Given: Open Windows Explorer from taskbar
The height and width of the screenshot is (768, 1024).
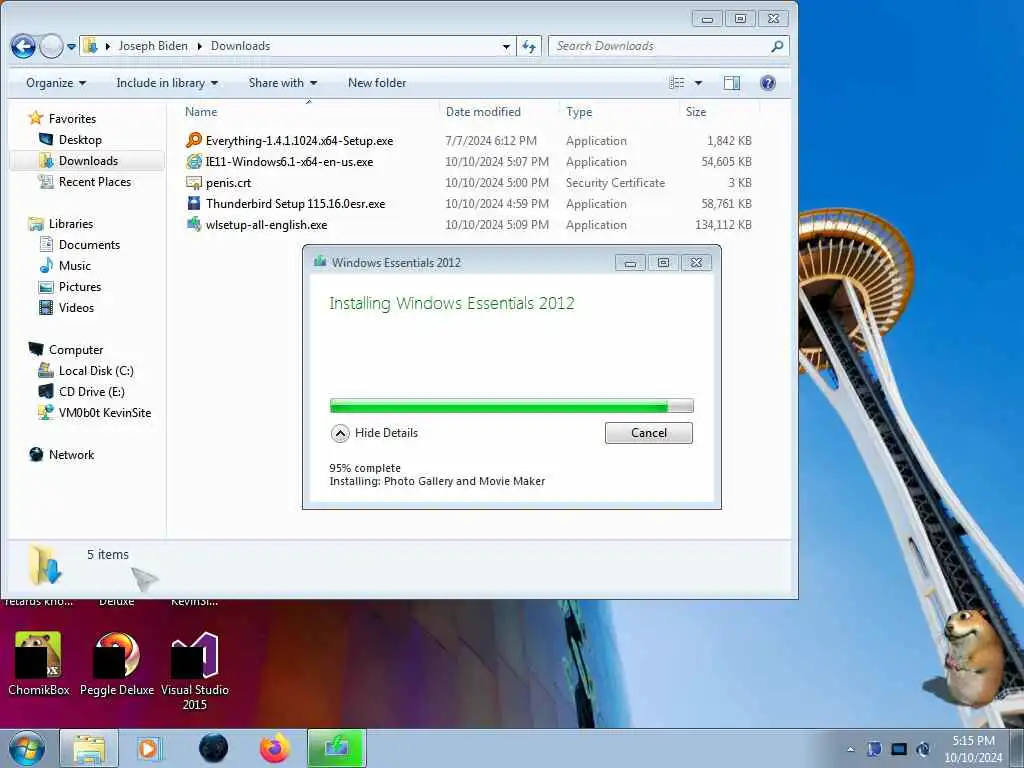Looking at the screenshot, I should pyautogui.click(x=89, y=748).
